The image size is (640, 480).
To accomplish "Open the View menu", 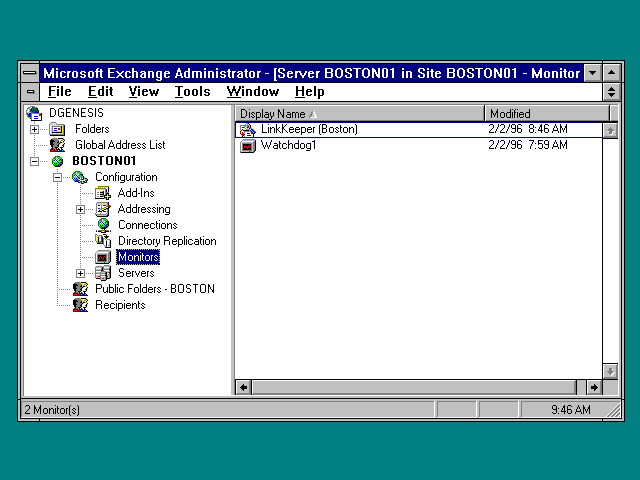I will 144,91.
